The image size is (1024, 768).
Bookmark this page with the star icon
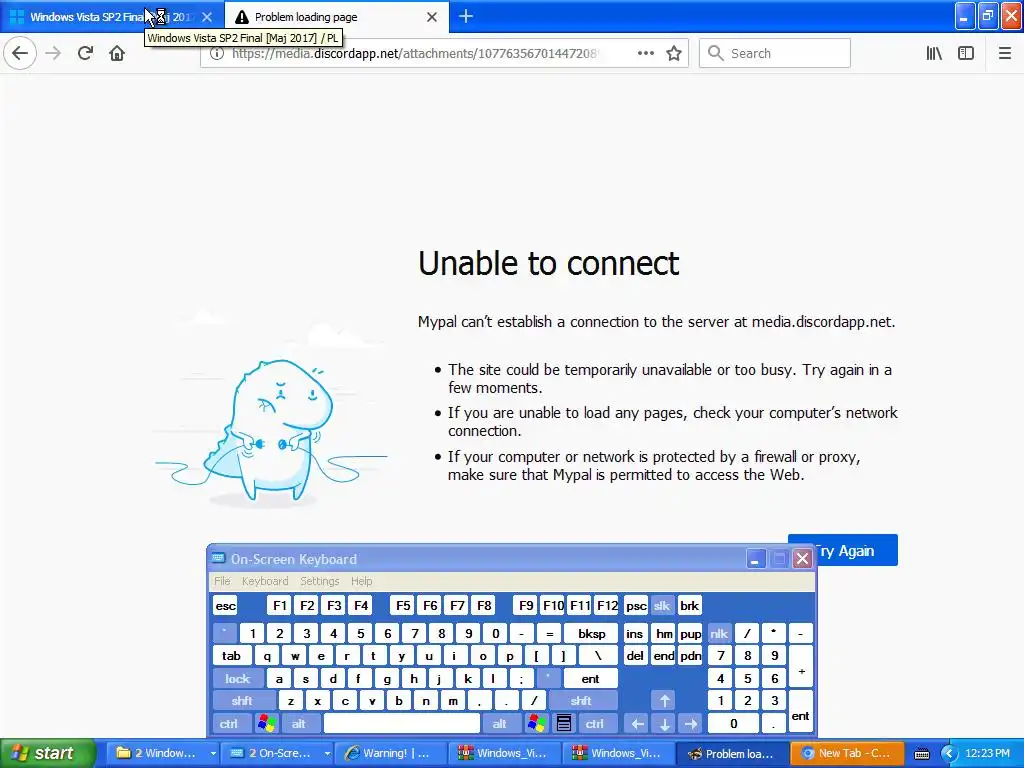[674, 54]
